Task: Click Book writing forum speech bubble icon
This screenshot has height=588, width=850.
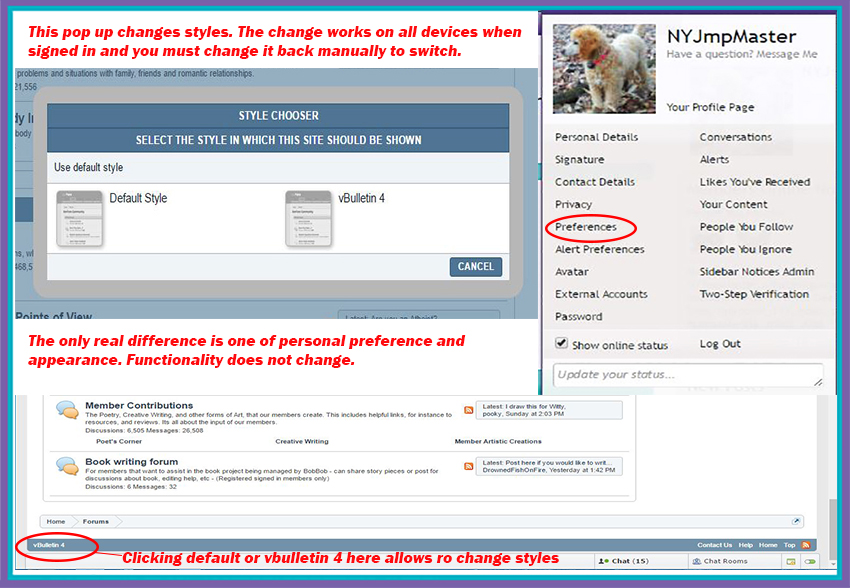Action: [x=67, y=466]
